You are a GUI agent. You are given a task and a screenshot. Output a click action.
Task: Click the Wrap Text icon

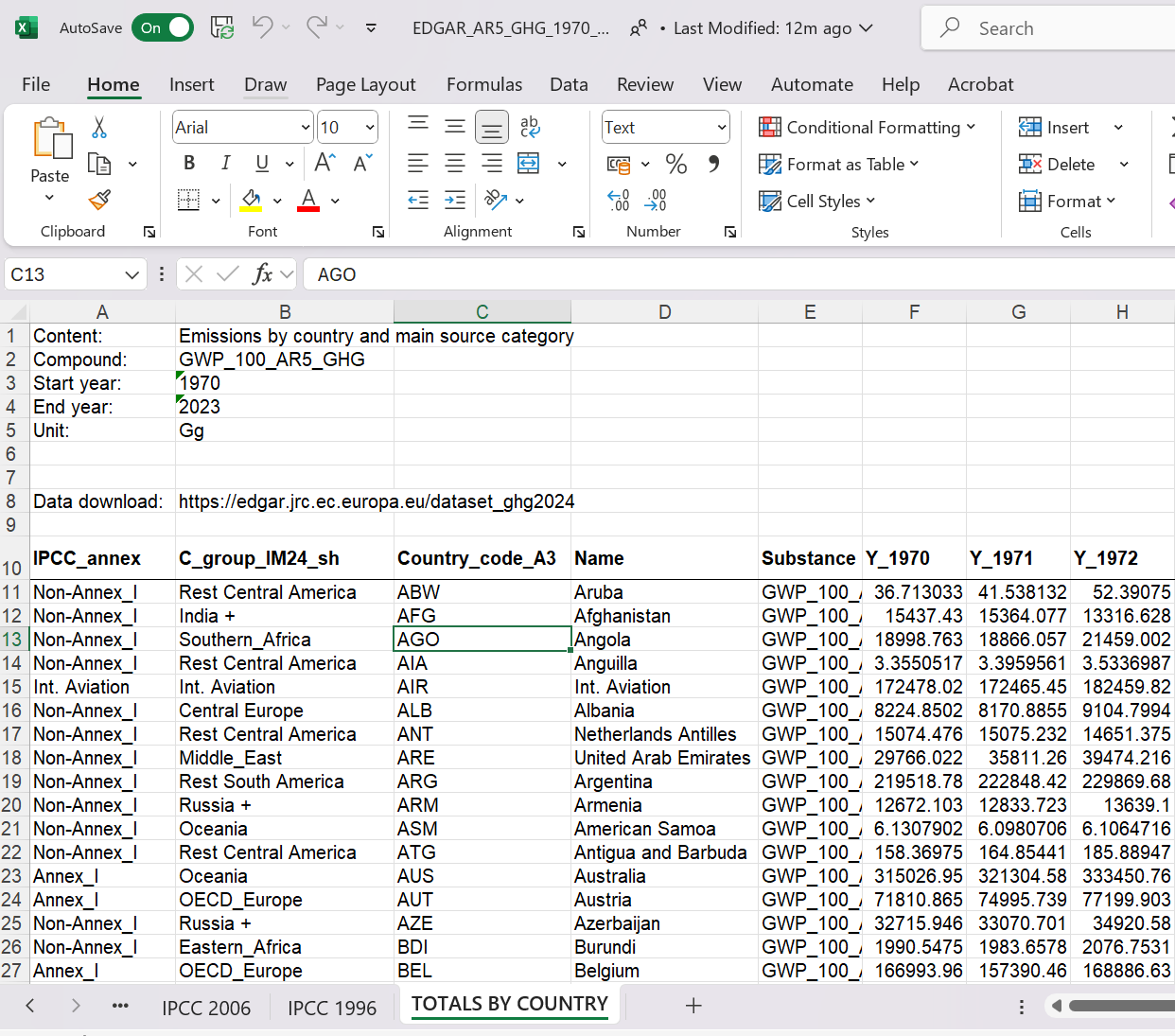(529, 126)
